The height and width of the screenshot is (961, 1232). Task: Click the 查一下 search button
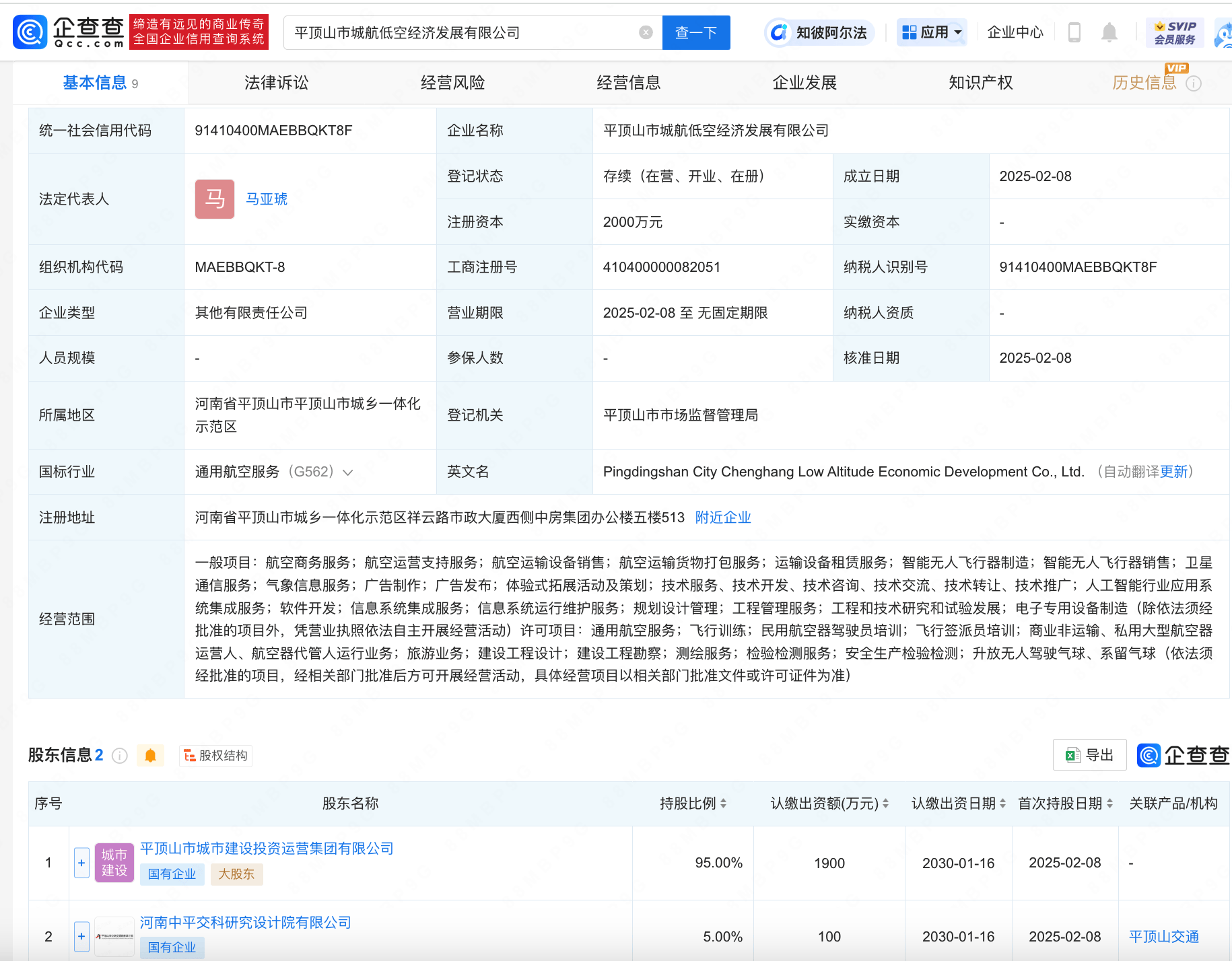[x=696, y=32]
